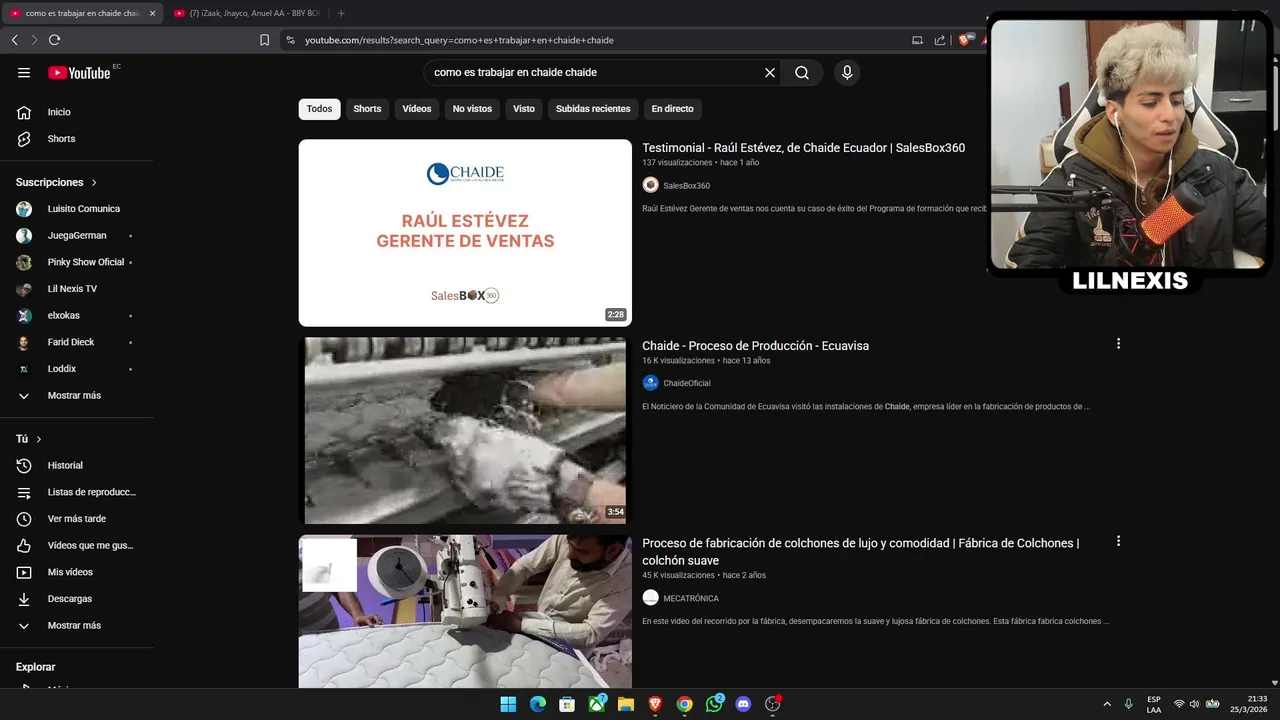Open Videos que me gustan
The width and height of the screenshot is (1280, 720).
coord(76,545)
